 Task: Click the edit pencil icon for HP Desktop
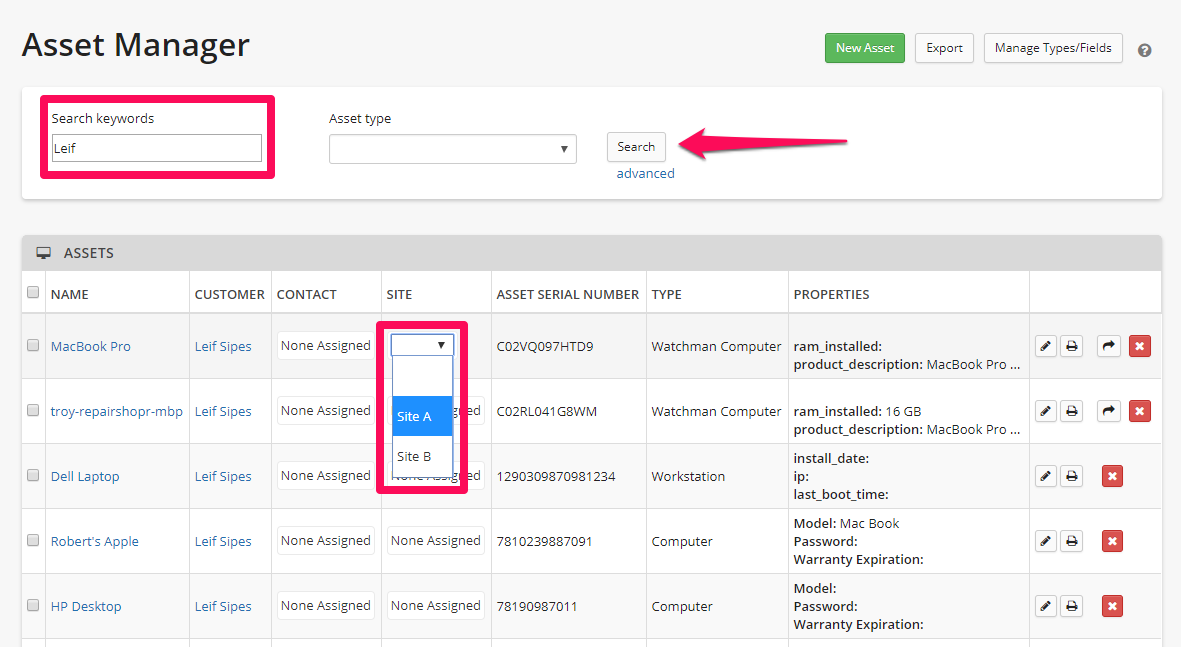(1045, 606)
